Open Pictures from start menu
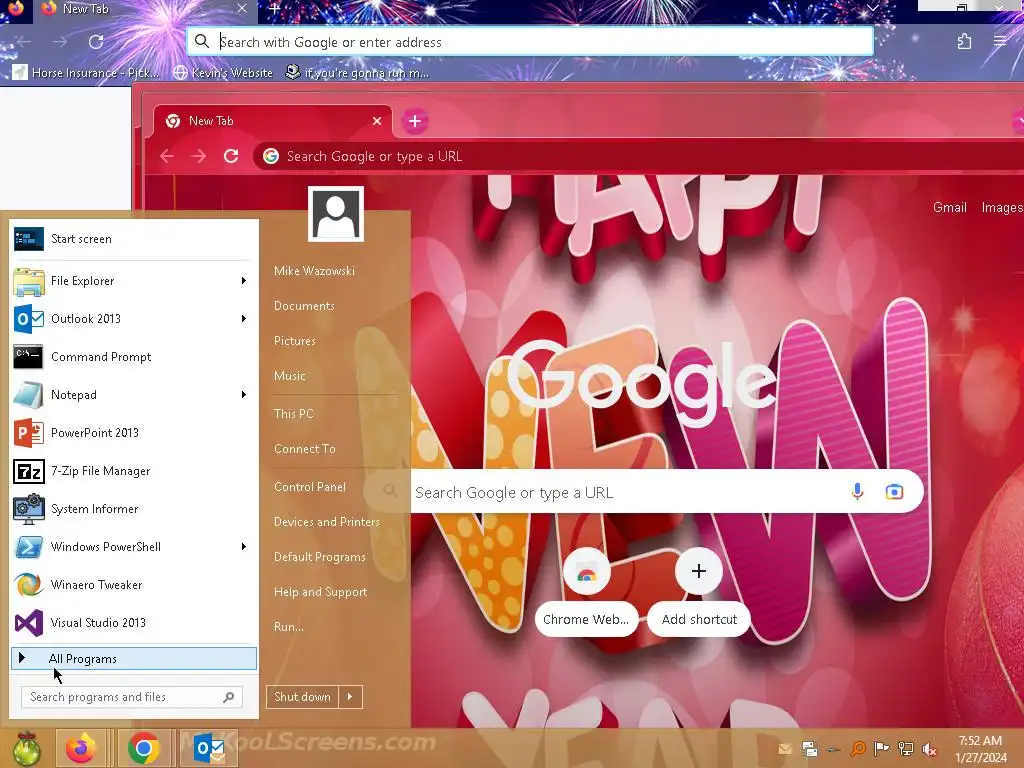The width and height of the screenshot is (1024, 768). click(295, 341)
